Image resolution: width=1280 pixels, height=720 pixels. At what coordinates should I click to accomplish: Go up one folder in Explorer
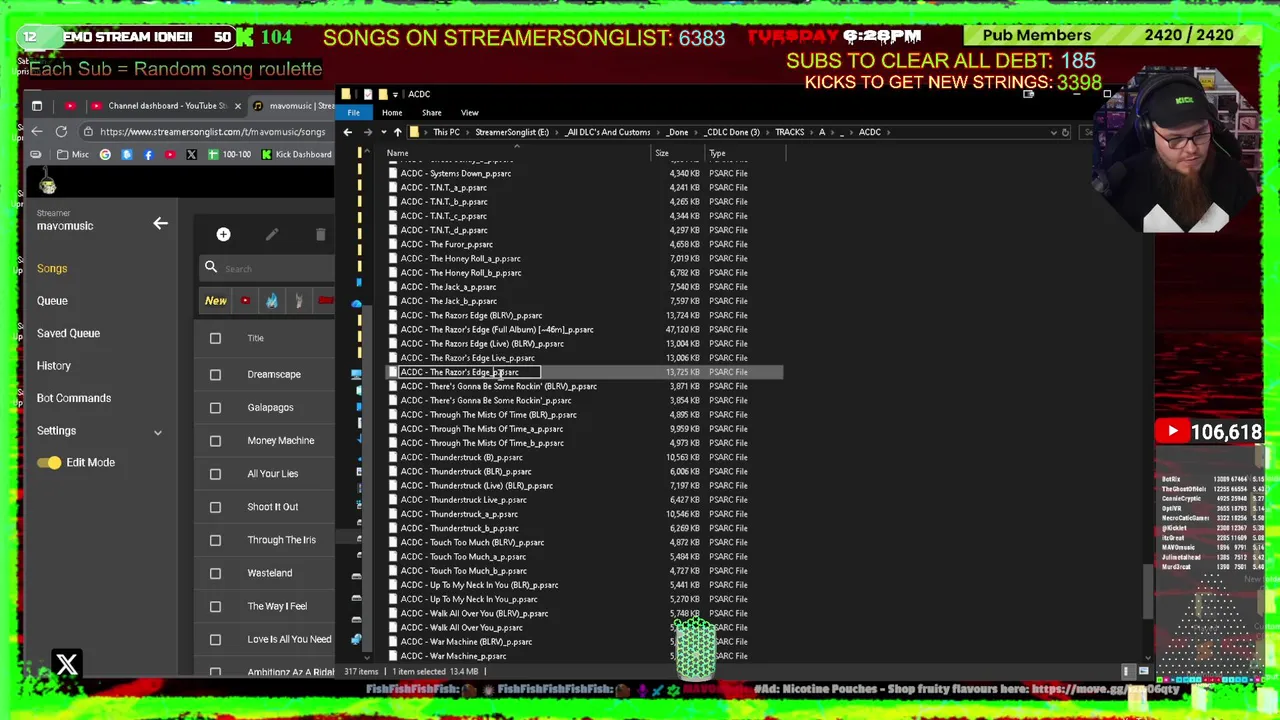tap(397, 132)
